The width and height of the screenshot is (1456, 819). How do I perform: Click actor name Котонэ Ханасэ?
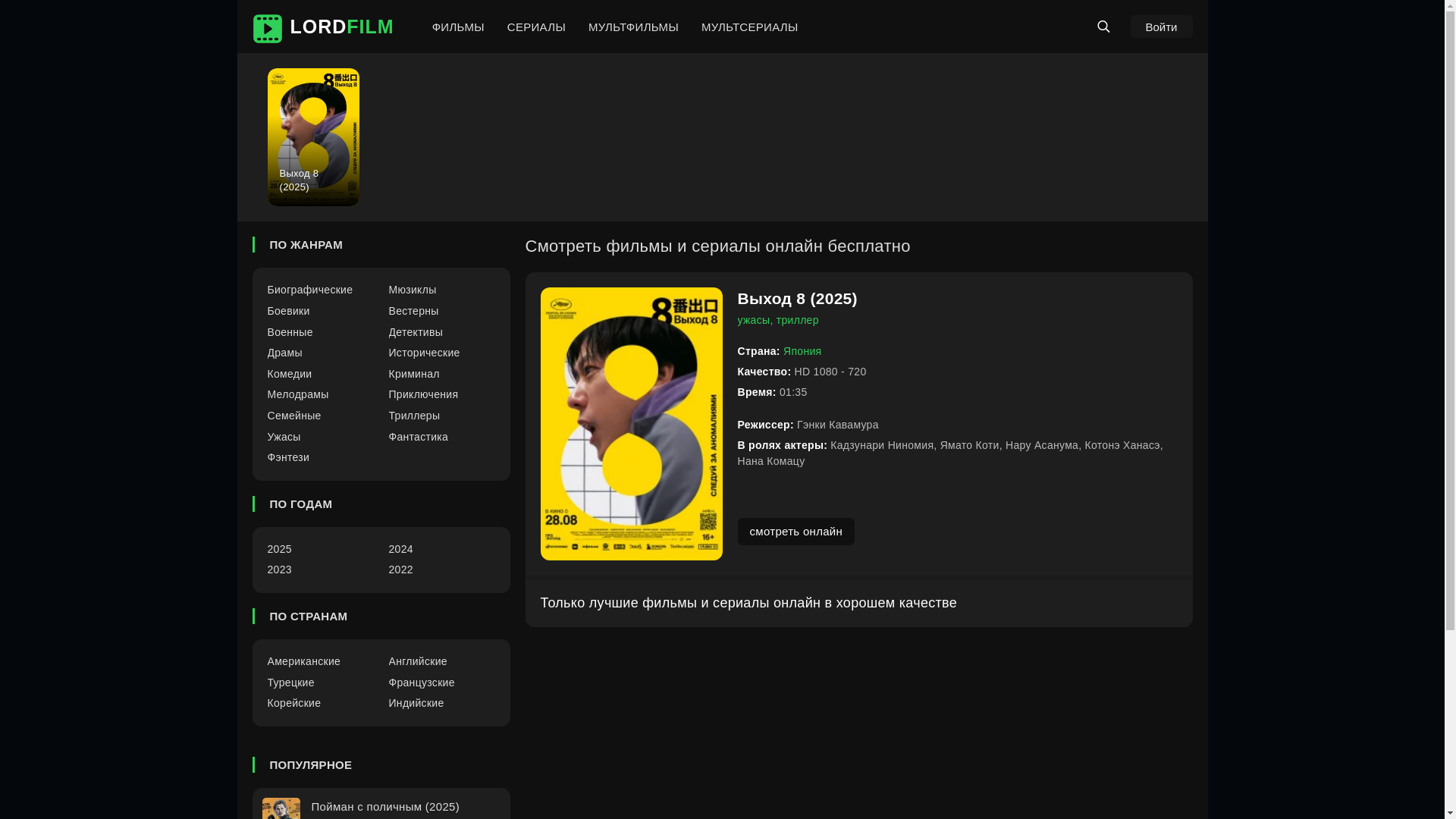(1122, 445)
